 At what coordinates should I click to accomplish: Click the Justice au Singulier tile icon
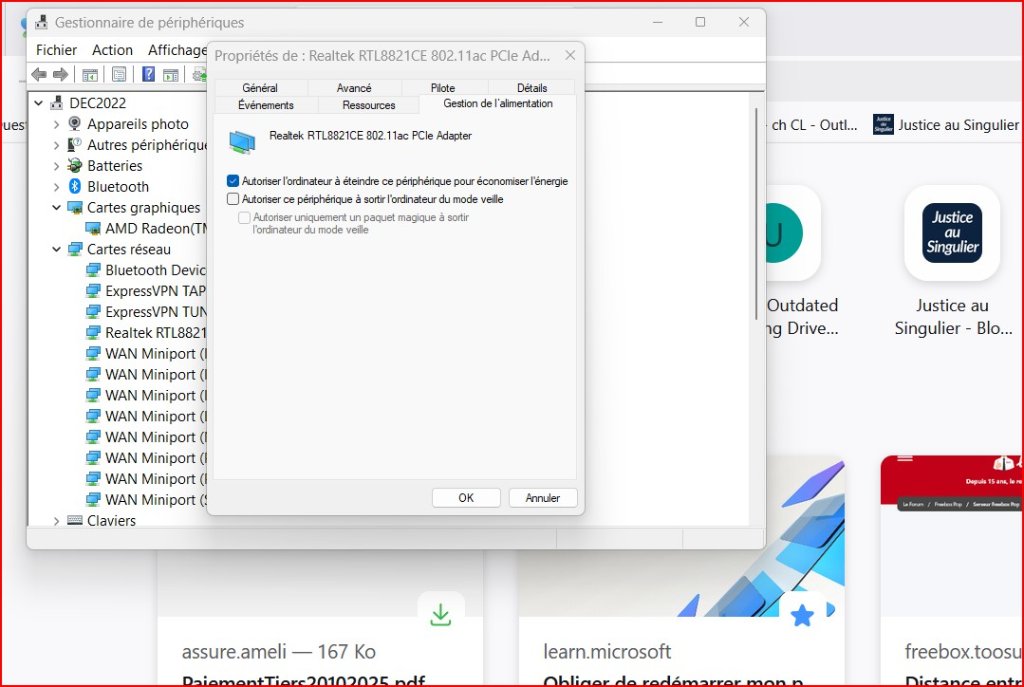(x=951, y=233)
